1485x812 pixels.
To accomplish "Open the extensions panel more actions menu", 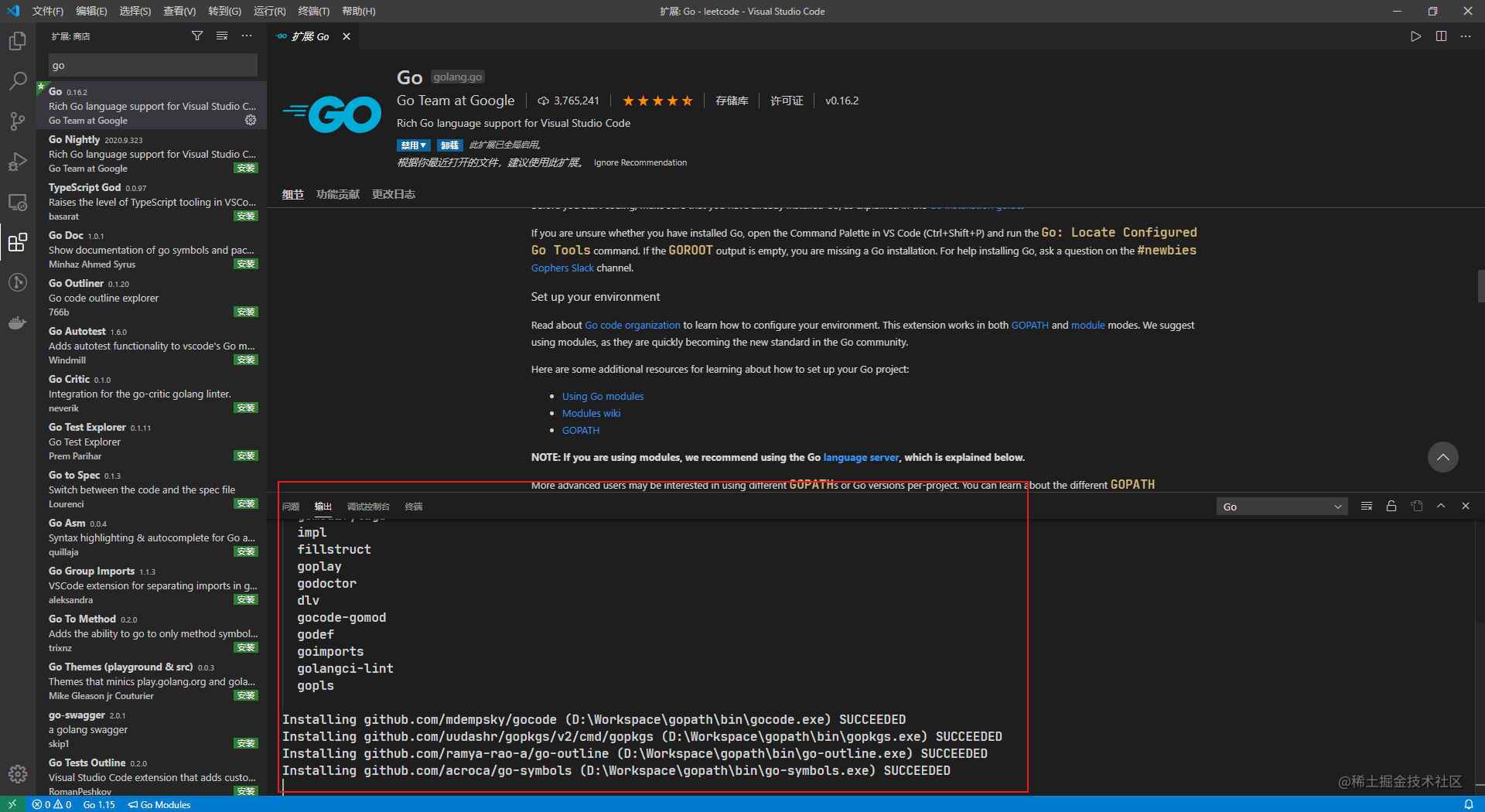I will point(246,36).
